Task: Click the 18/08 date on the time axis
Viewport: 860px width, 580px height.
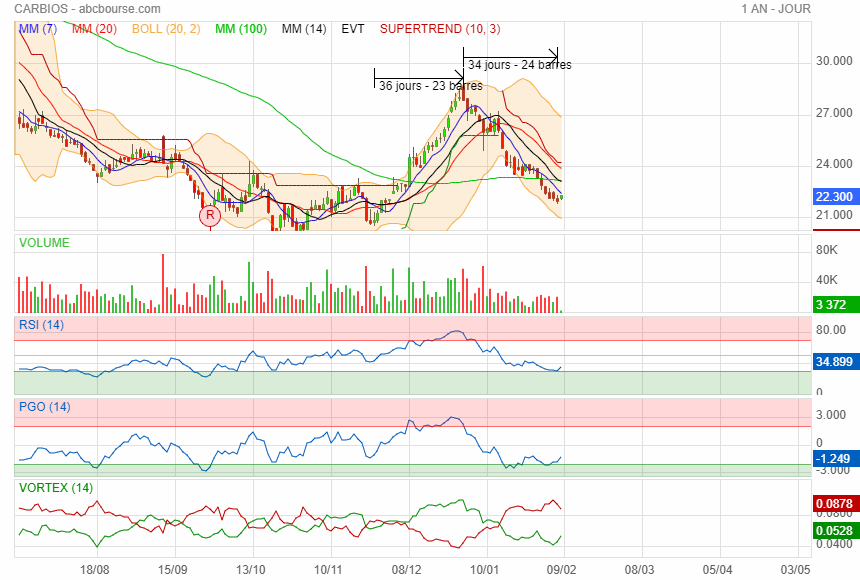Action: pyautogui.click(x=94, y=570)
